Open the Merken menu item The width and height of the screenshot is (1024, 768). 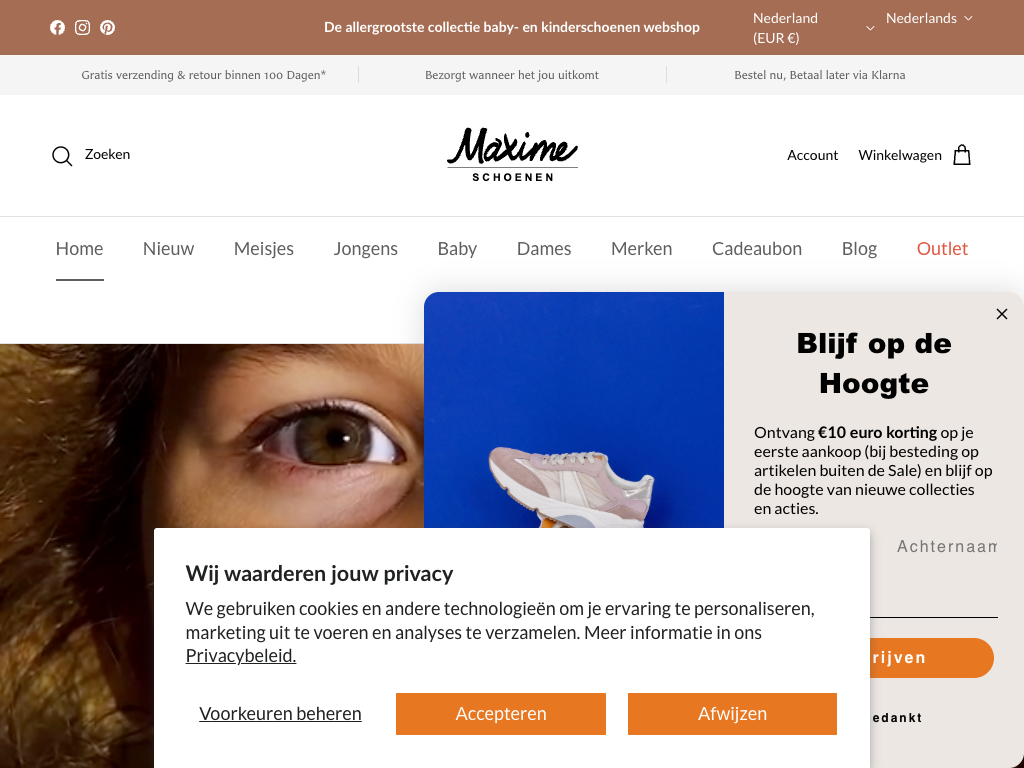coord(641,249)
